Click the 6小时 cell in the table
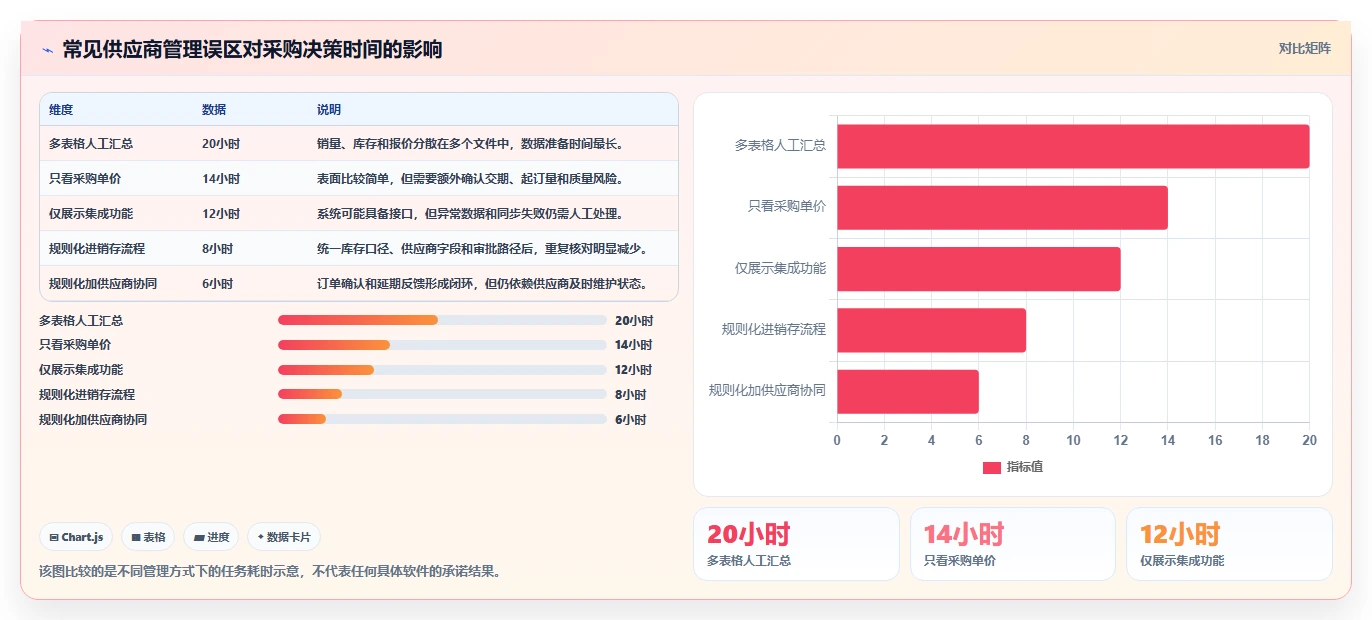The height and width of the screenshot is (620, 1372). (217, 284)
